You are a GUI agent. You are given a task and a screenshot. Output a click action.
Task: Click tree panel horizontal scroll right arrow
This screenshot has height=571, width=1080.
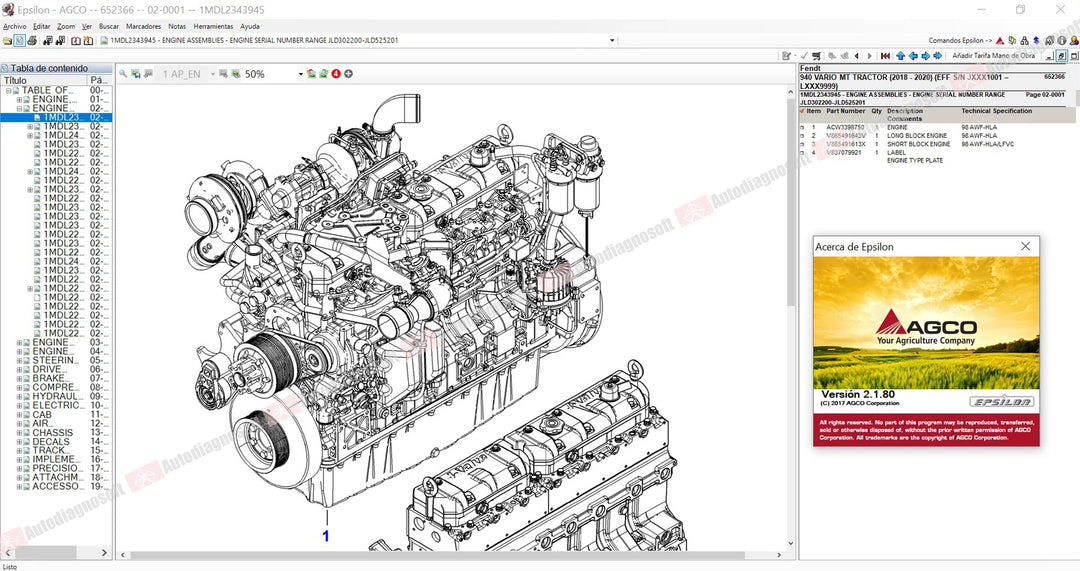coord(105,552)
